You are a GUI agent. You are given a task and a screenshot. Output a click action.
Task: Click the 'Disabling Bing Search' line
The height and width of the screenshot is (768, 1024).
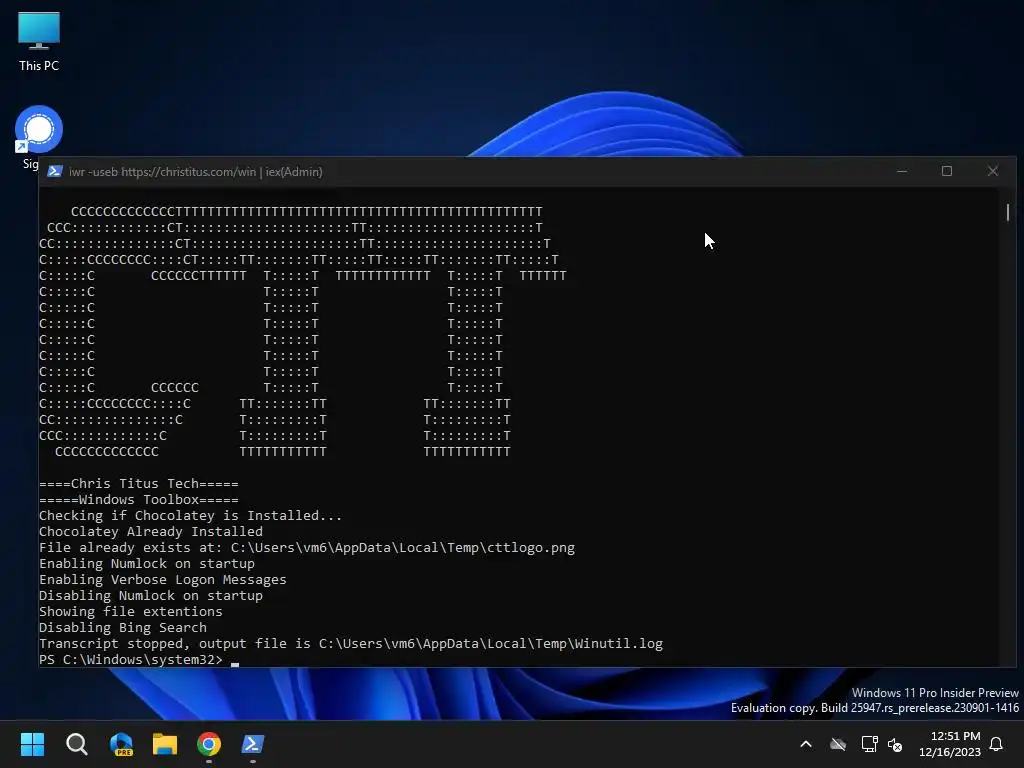pyautogui.click(x=123, y=628)
